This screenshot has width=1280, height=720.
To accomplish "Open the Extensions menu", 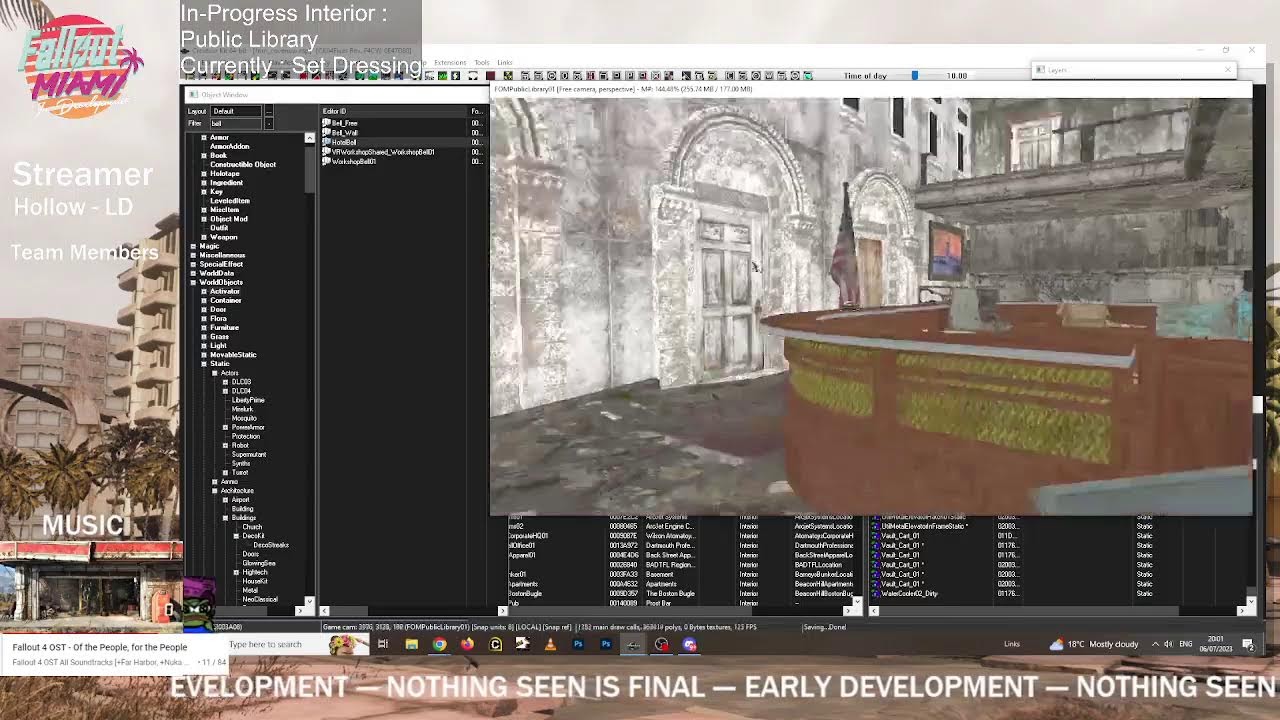I will pyautogui.click(x=450, y=62).
